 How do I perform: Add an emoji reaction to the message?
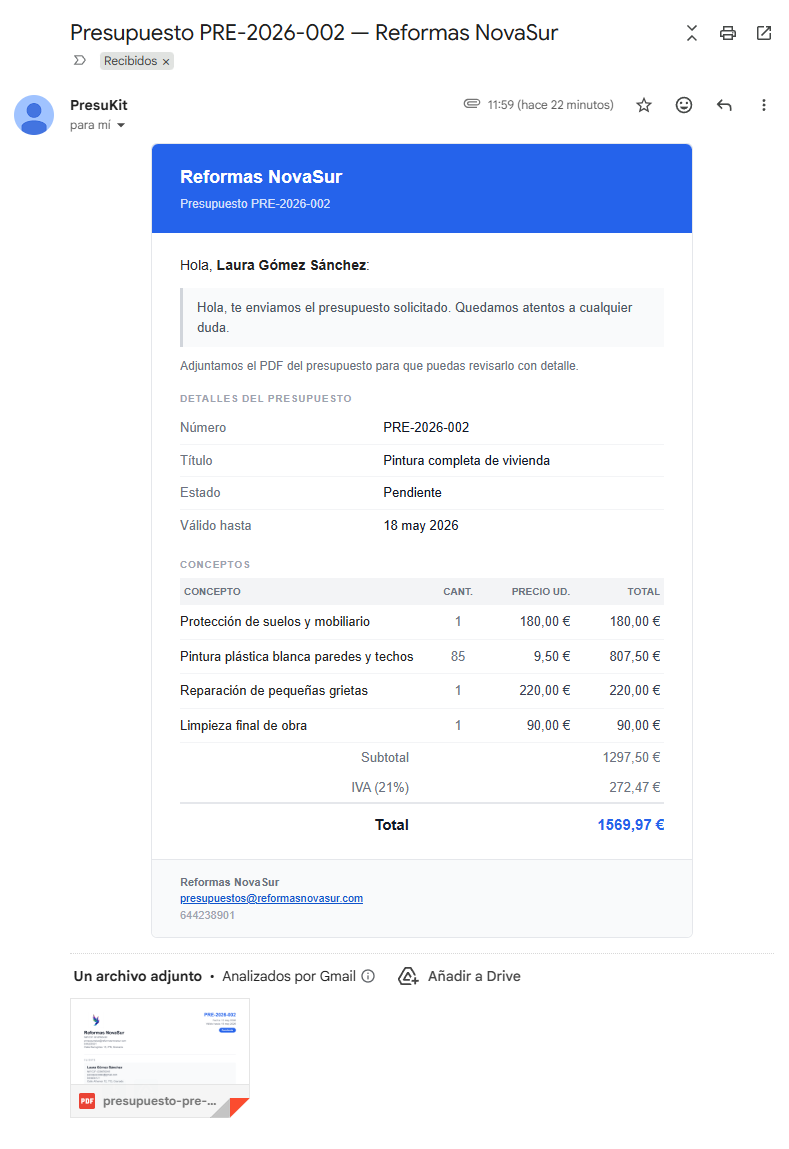pyautogui.click(x=683, y=105)
